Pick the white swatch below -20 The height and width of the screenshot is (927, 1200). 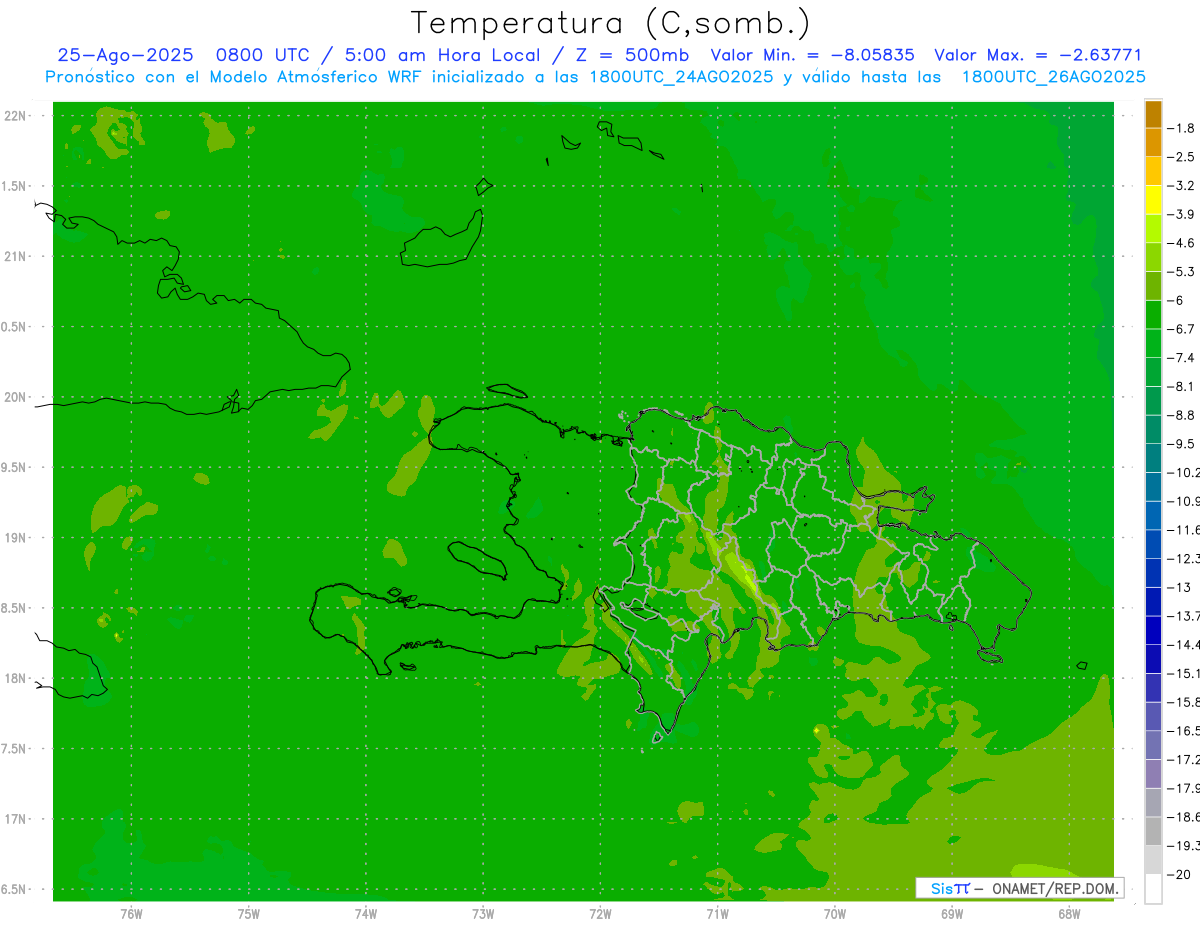(1153, 888)
